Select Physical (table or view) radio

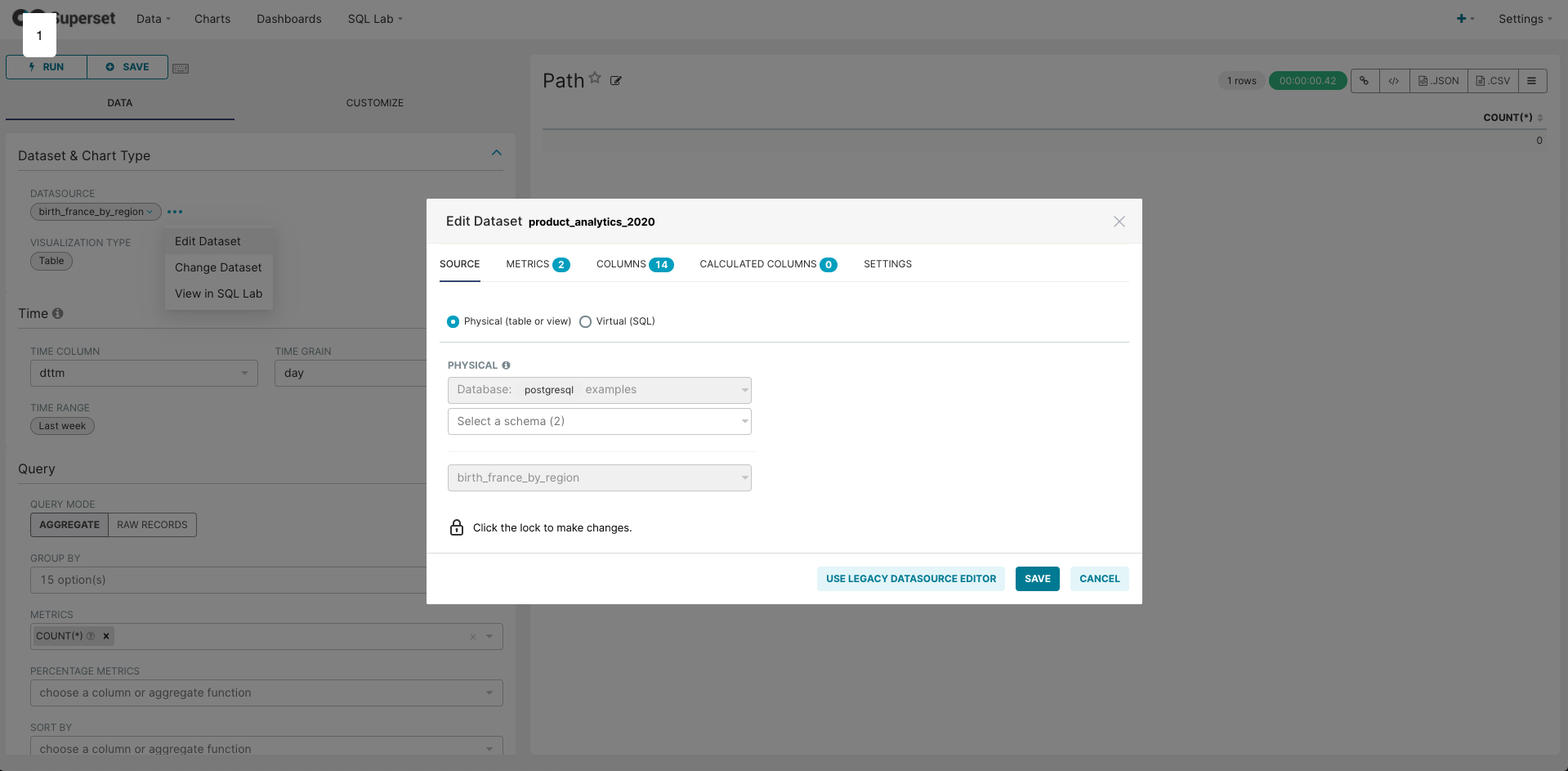(453, 322)
